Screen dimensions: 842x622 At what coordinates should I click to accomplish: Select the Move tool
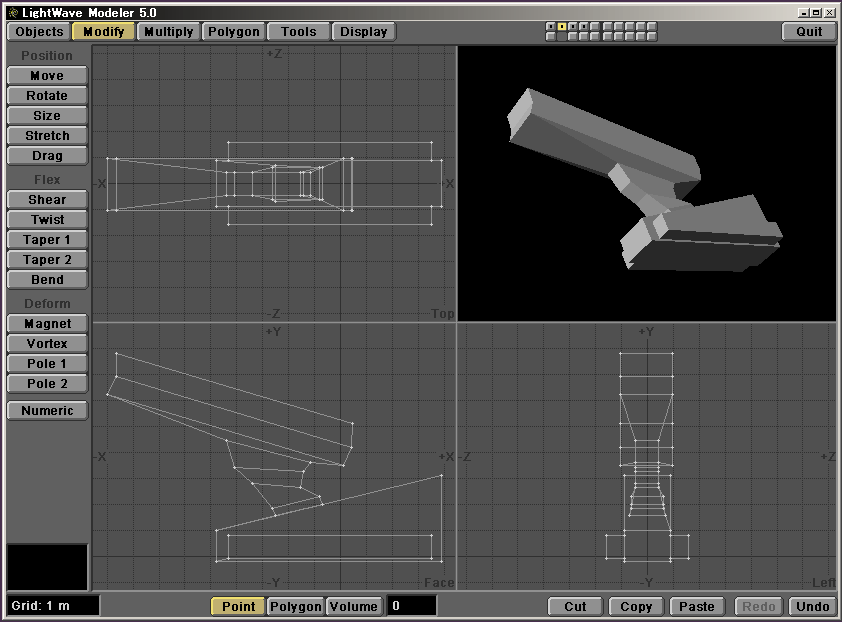coord(47,76)
